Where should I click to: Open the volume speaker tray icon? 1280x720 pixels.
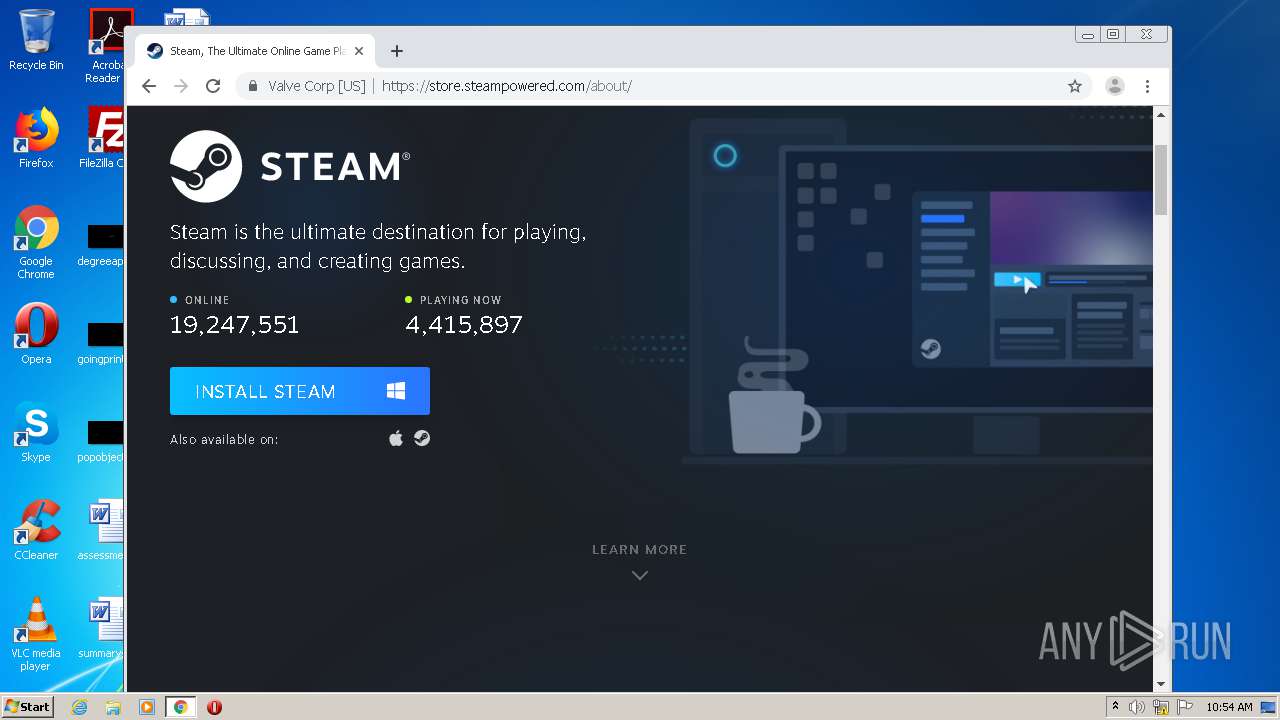tap(1137, 707)
